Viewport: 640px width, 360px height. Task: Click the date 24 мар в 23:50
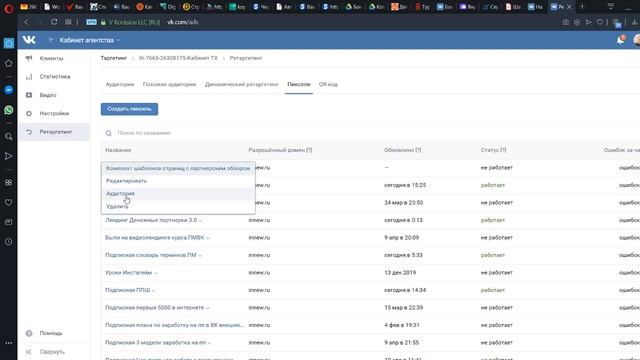coord(403,203)
